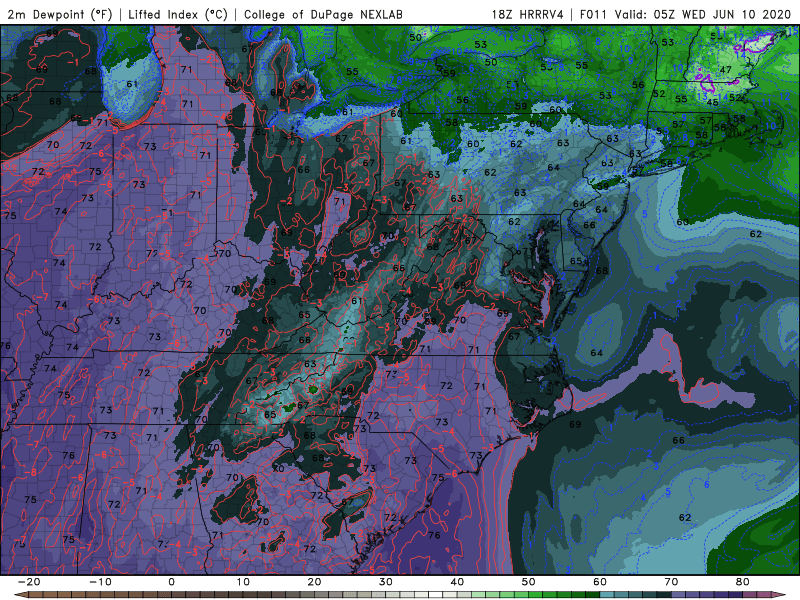Click the "18Z HRRRV4" model run label
This screenshot has width=800, height=600.
coord(528,14)
